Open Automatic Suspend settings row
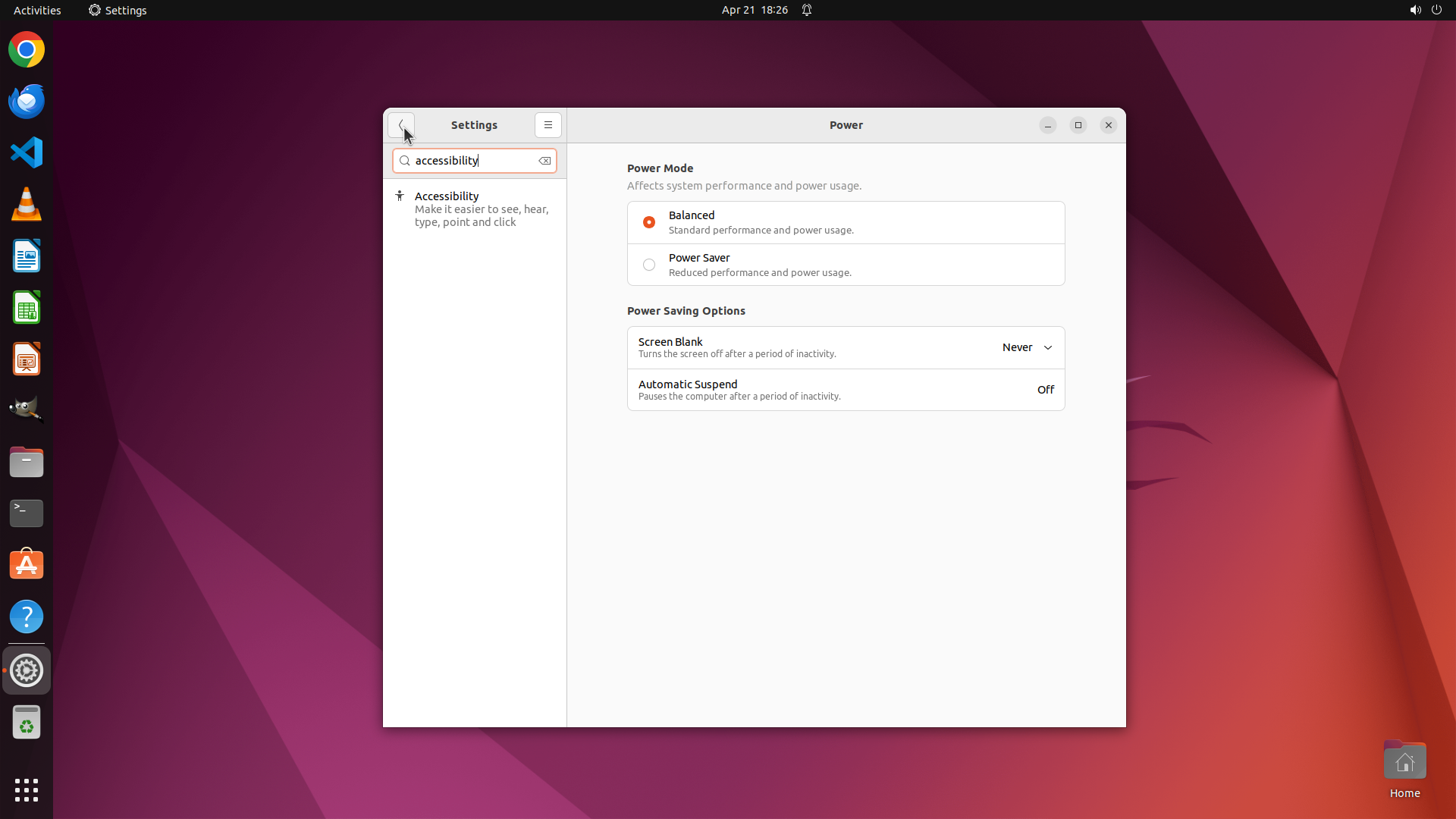 846,390
